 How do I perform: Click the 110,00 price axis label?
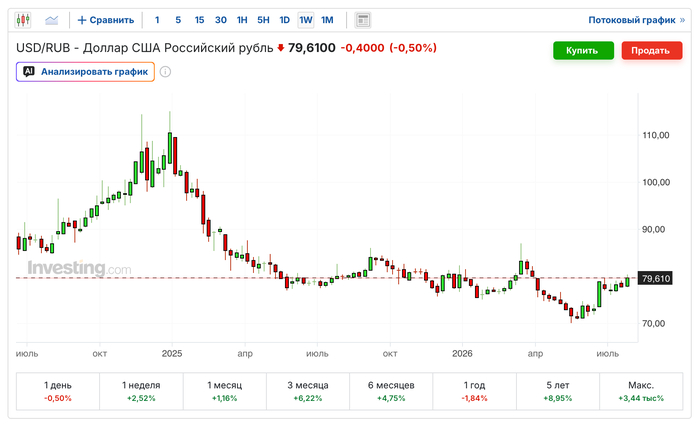[655, 135]
